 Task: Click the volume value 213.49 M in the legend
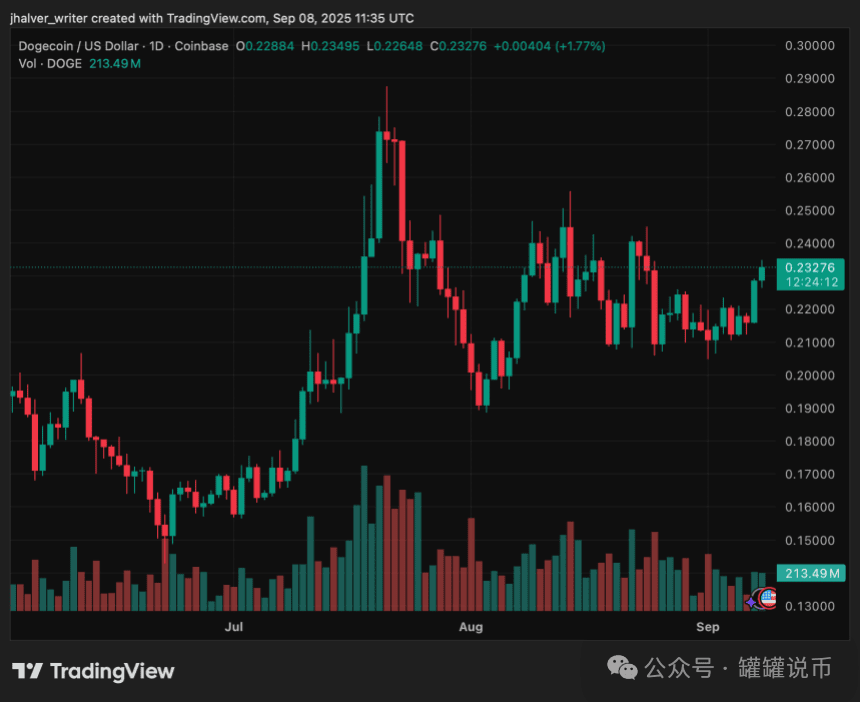115,64
